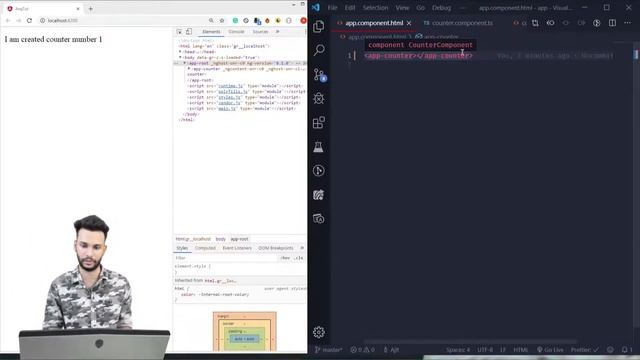Open the DOM Breakpoints tab
The width and height of the screenshot is (640, 360).
point(276,248)
